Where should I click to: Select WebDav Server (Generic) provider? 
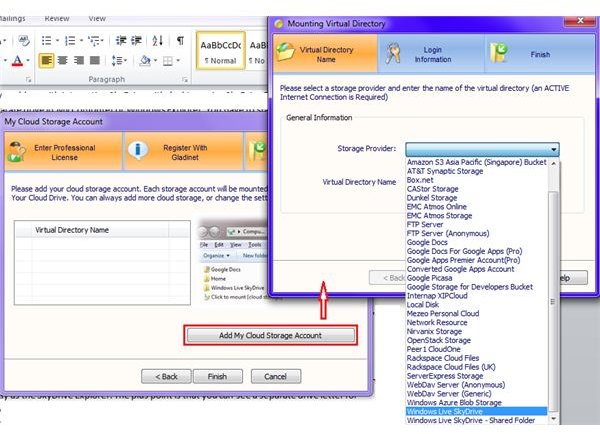point(476,393)
